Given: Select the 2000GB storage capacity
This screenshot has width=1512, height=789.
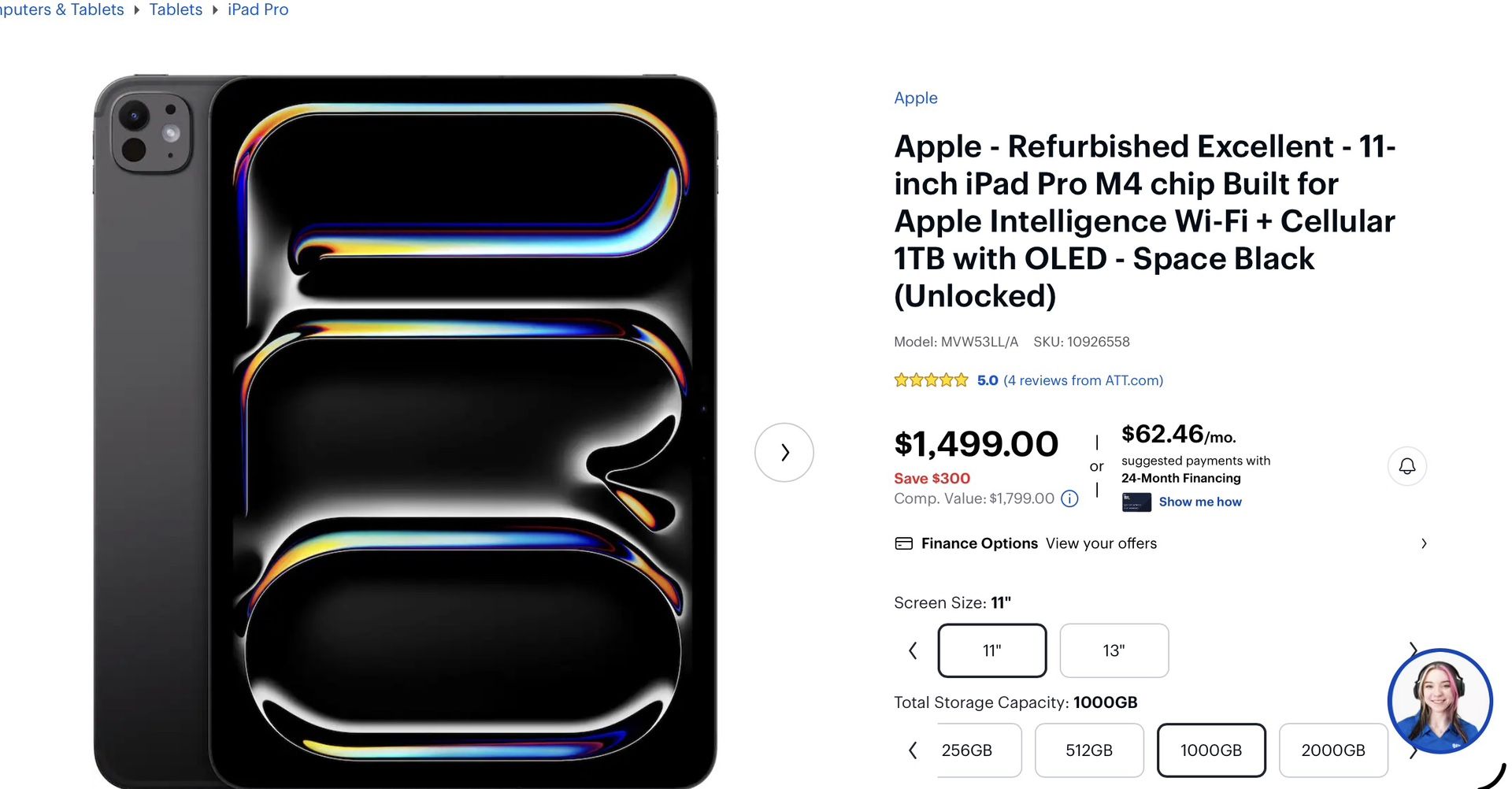Looking at the screenshot, I should pos(1333,750).
